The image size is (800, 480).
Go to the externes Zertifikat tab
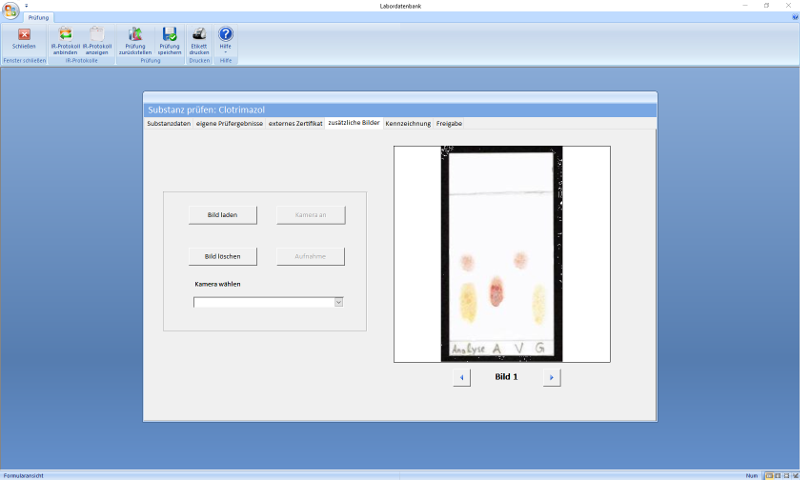[295, 123]
